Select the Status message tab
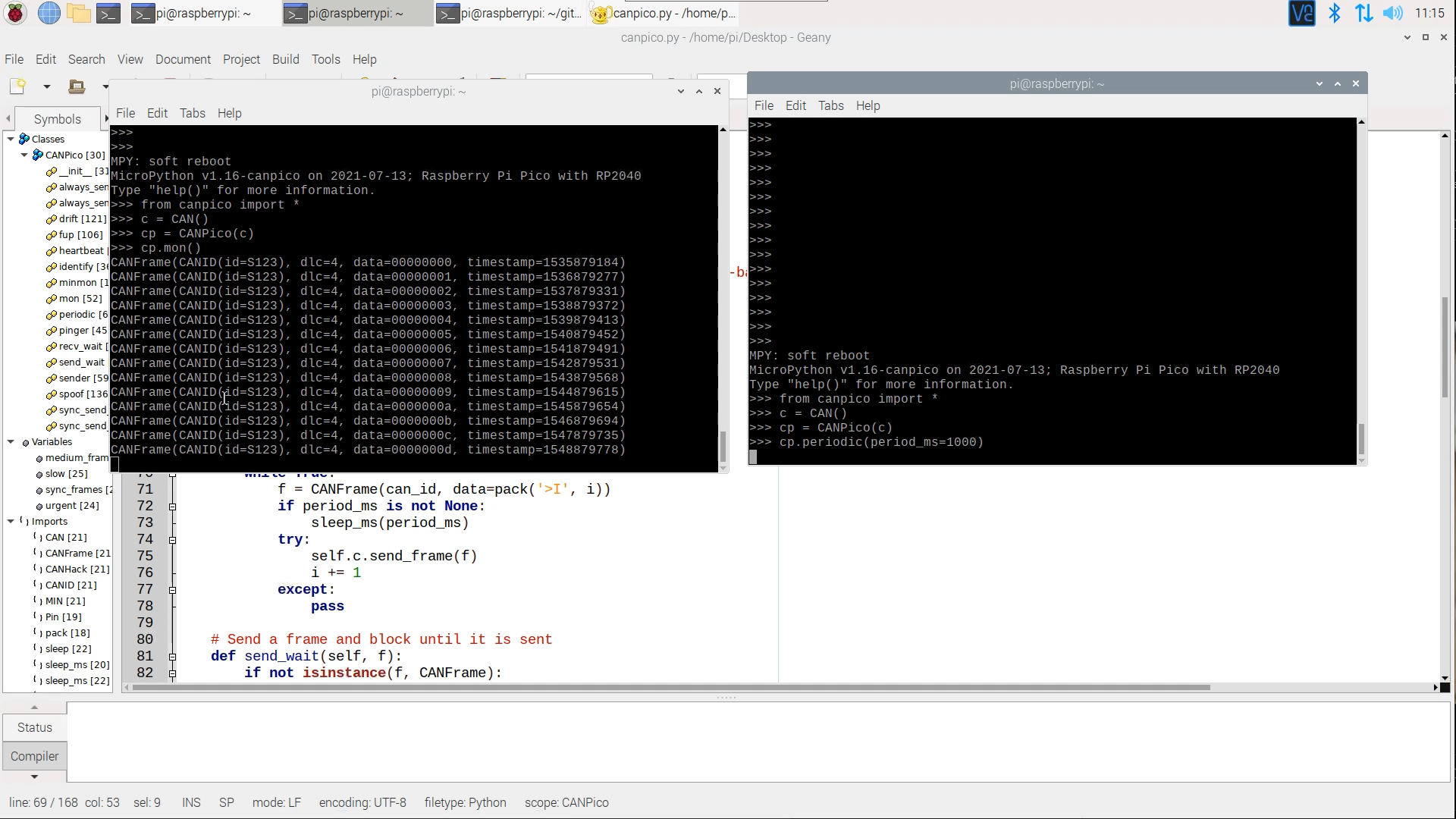Screen dimensions: 1456x819 pyautogui.click(x=35, y=727)
